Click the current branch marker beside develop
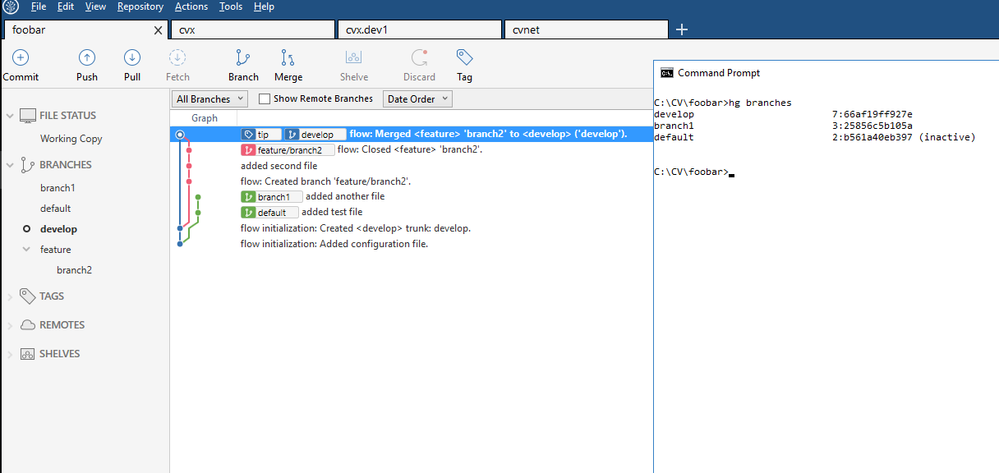The height and width of the screenshot is (473, 999). (27, 229)
